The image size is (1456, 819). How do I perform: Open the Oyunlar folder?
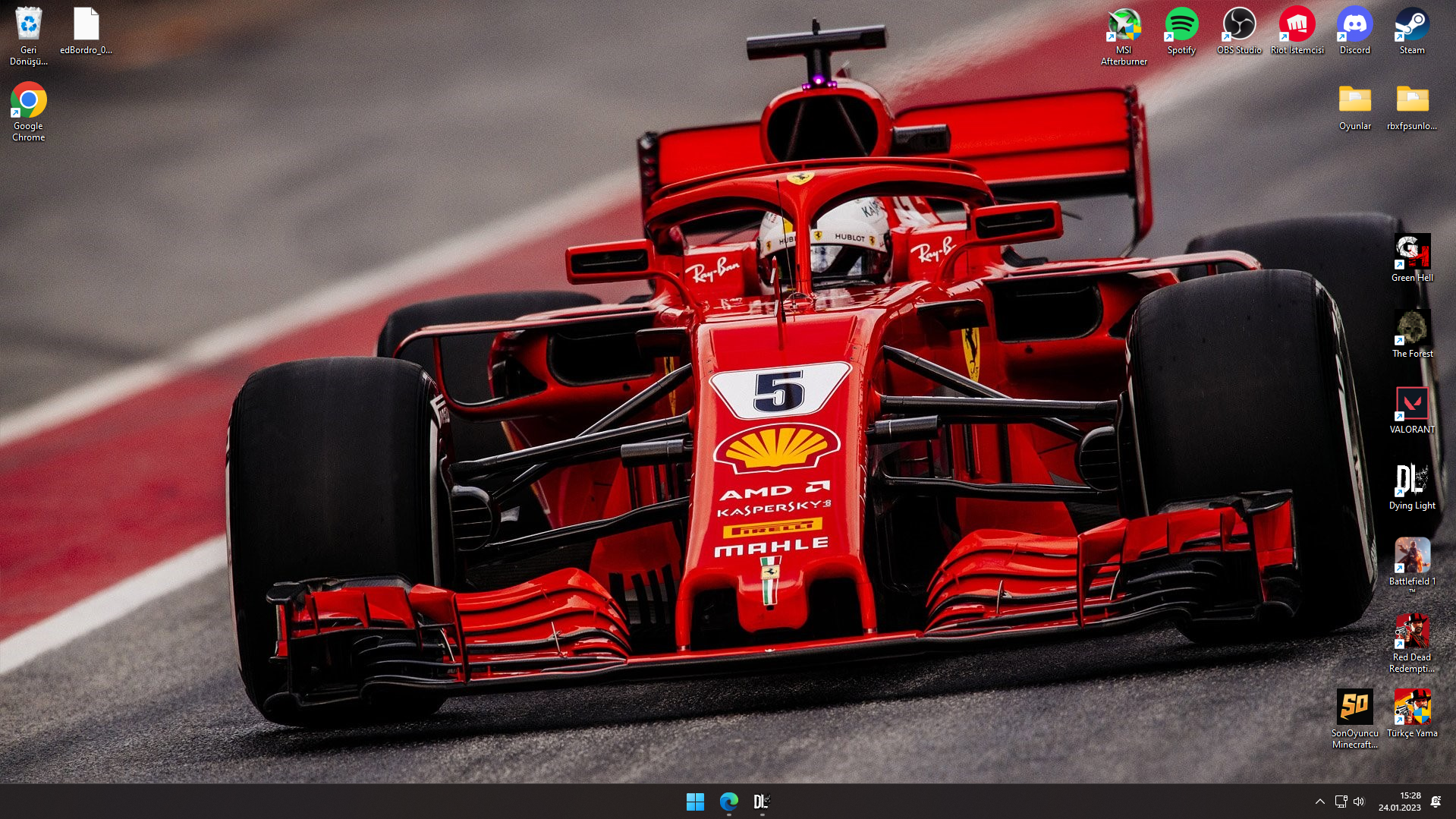(1354, 106)
